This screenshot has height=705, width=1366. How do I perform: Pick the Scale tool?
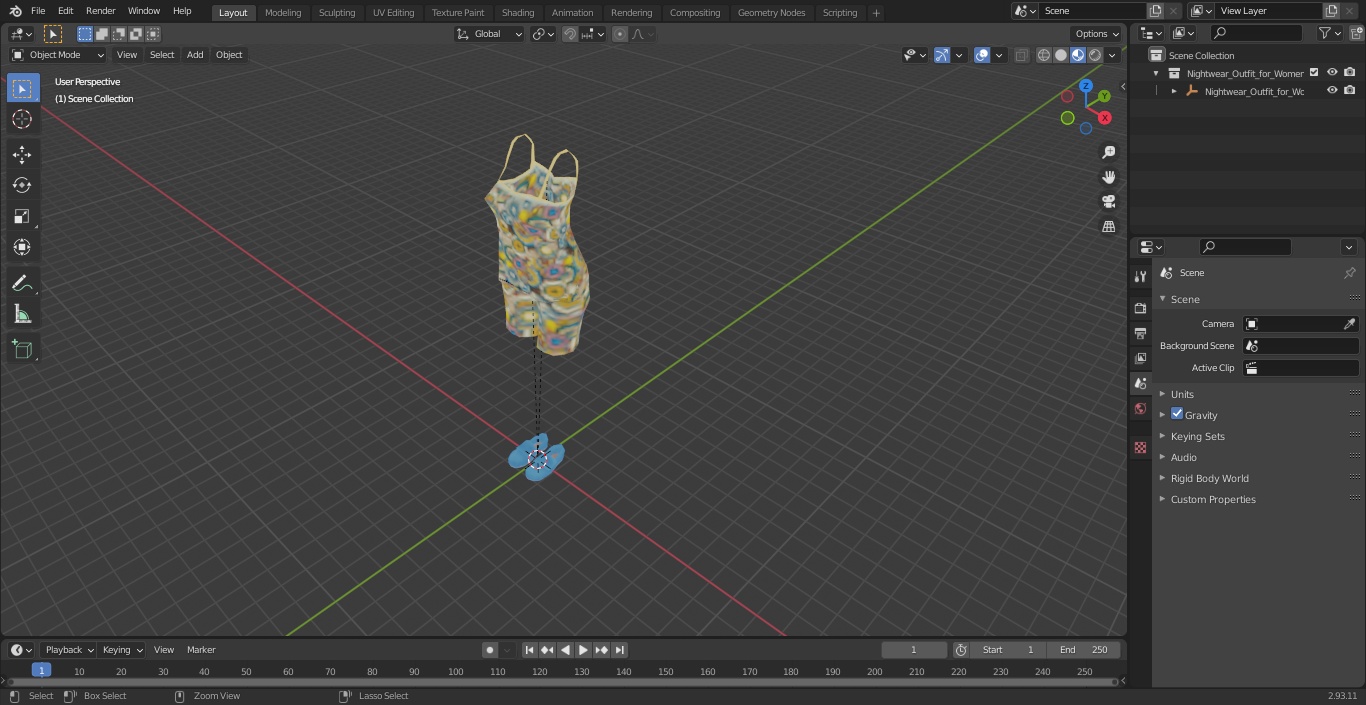[22, 216]
